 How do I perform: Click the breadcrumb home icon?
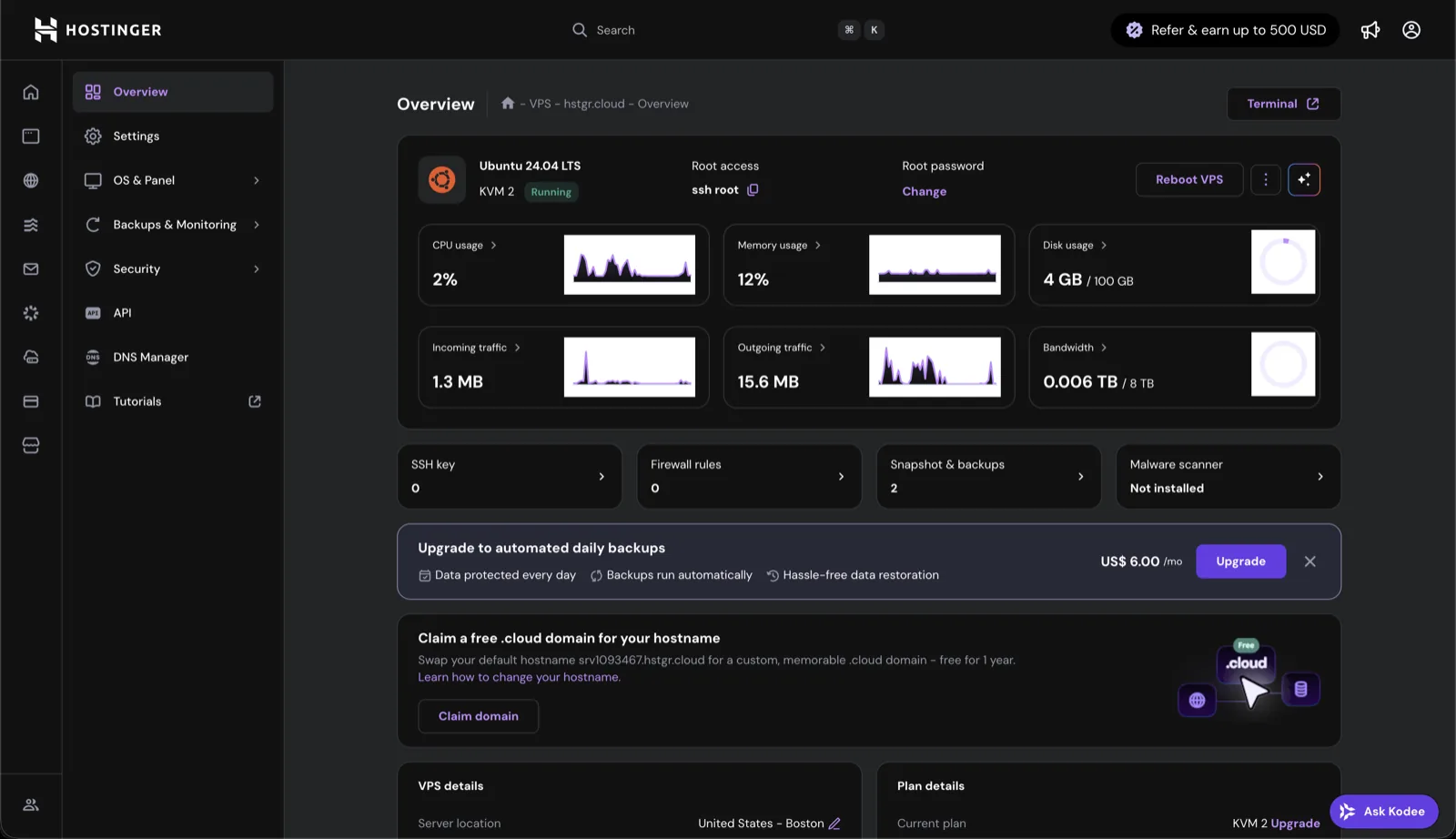coord(508,103)
